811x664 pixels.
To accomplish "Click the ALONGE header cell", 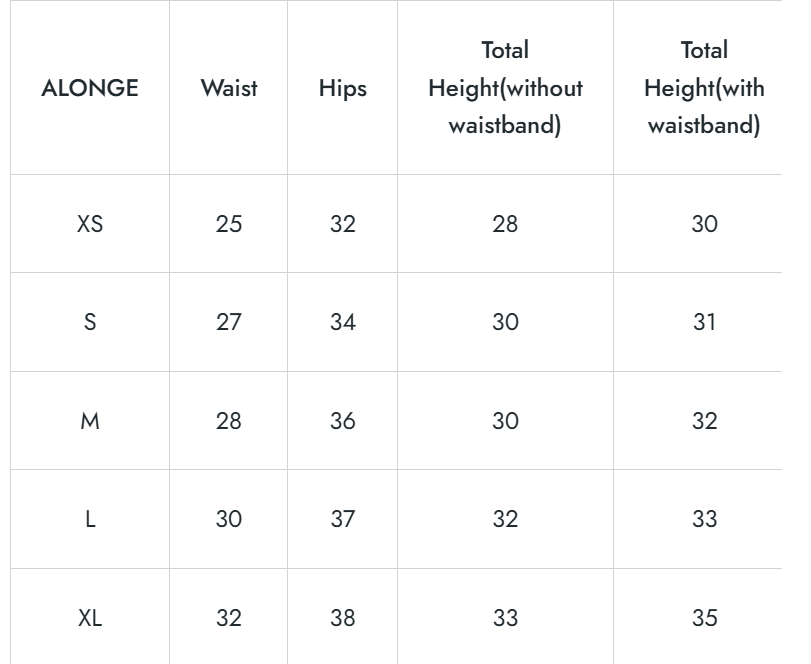I will point(90,88).
